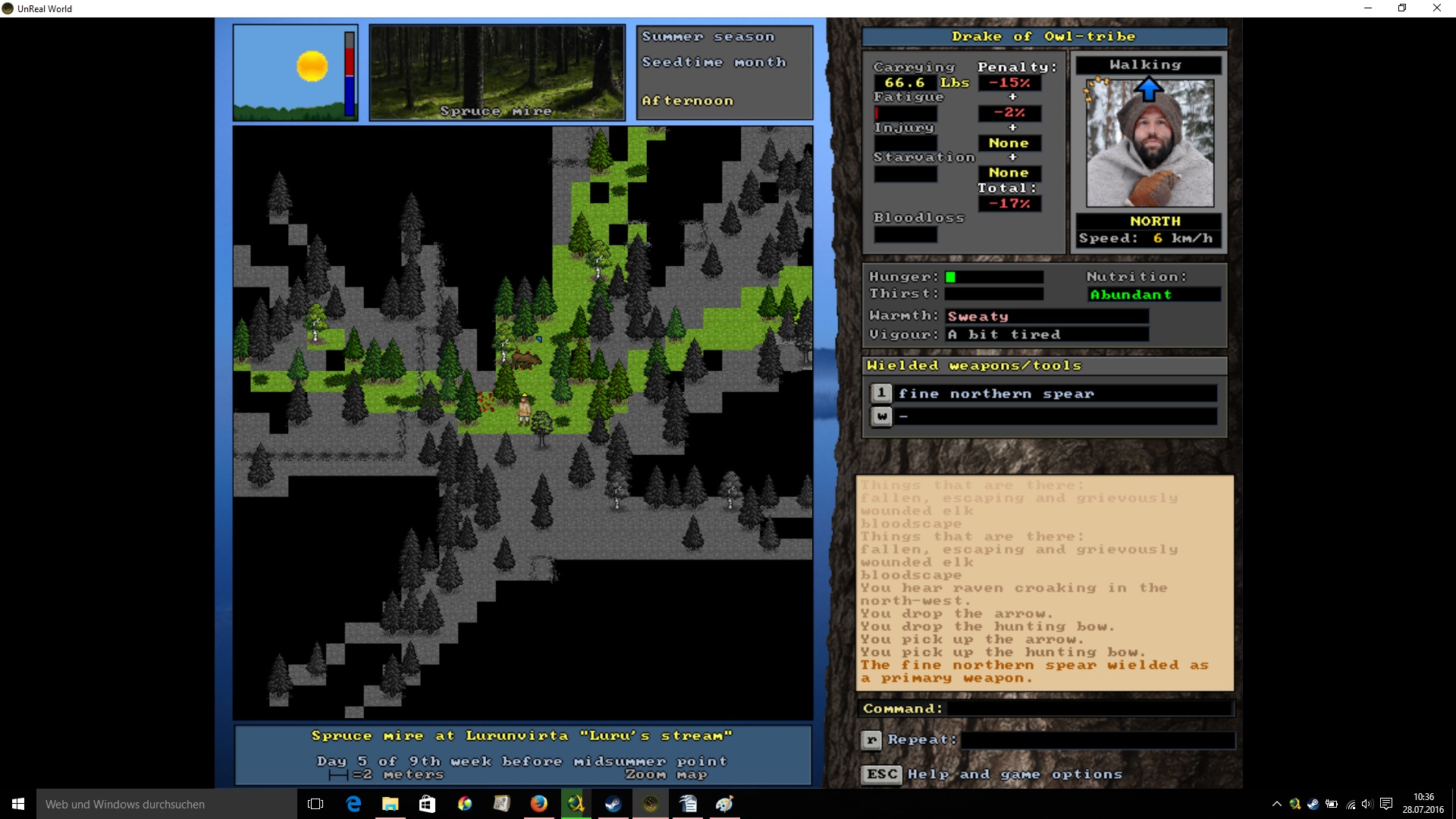Click the green Hunger bar

(x=950, y=277)
